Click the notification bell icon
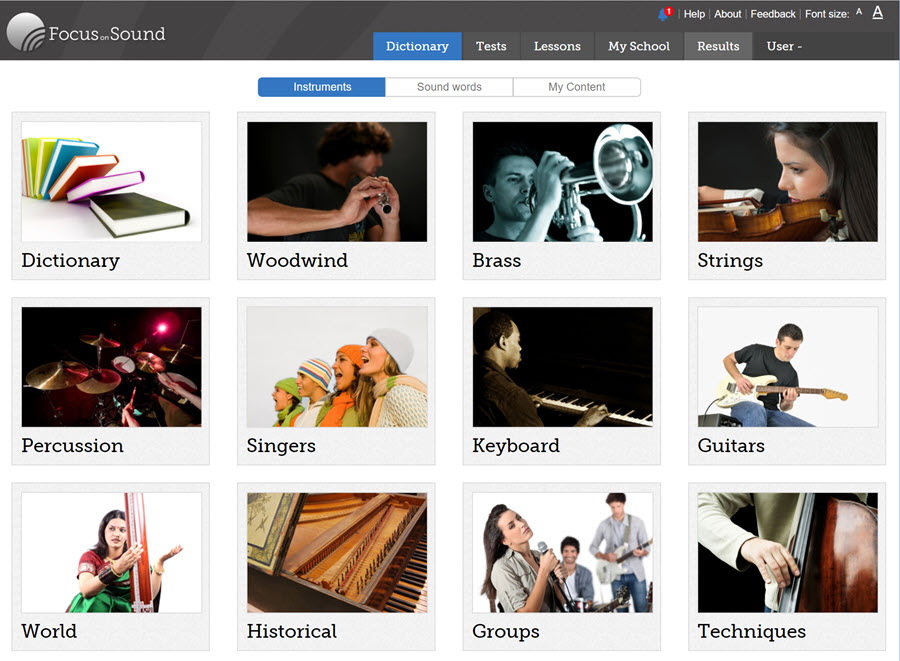Viewport: 900px width, 661px height. (x=665, y=14)
